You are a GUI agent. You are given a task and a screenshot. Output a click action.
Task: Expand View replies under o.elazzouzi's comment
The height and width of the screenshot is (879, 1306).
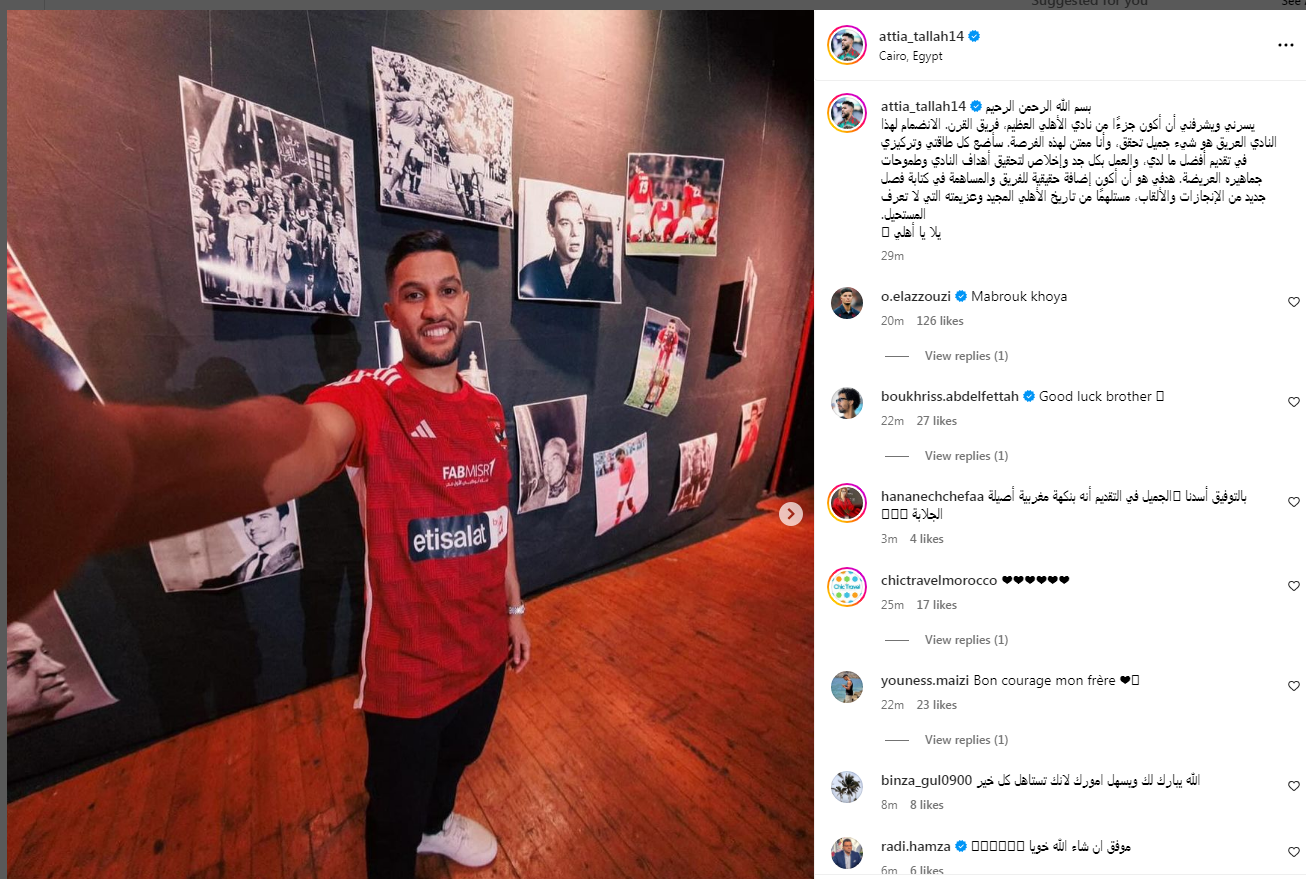966,356
